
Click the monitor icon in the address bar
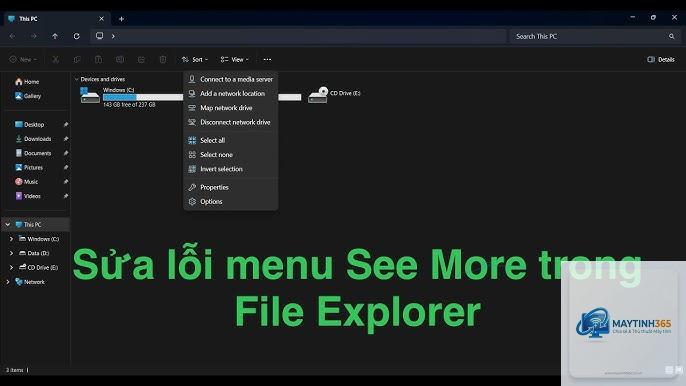pos(100,36)
